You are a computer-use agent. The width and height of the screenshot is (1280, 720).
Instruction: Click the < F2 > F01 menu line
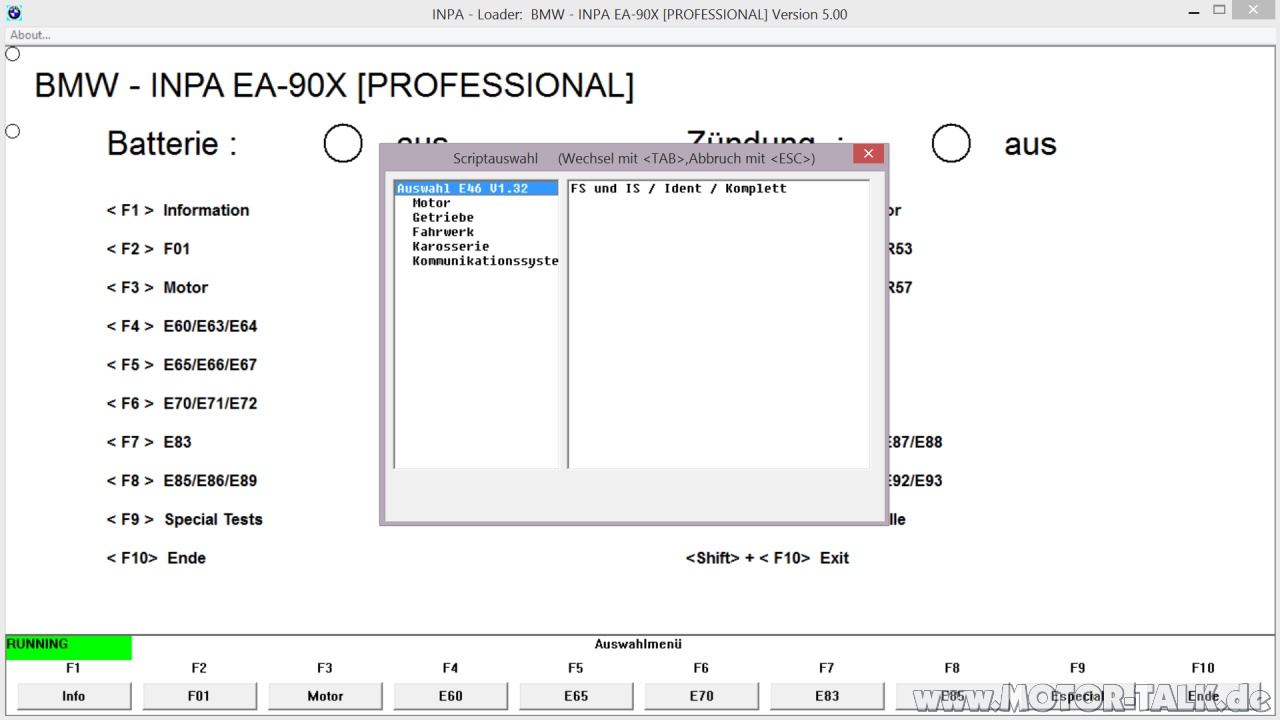coord(148,249)
